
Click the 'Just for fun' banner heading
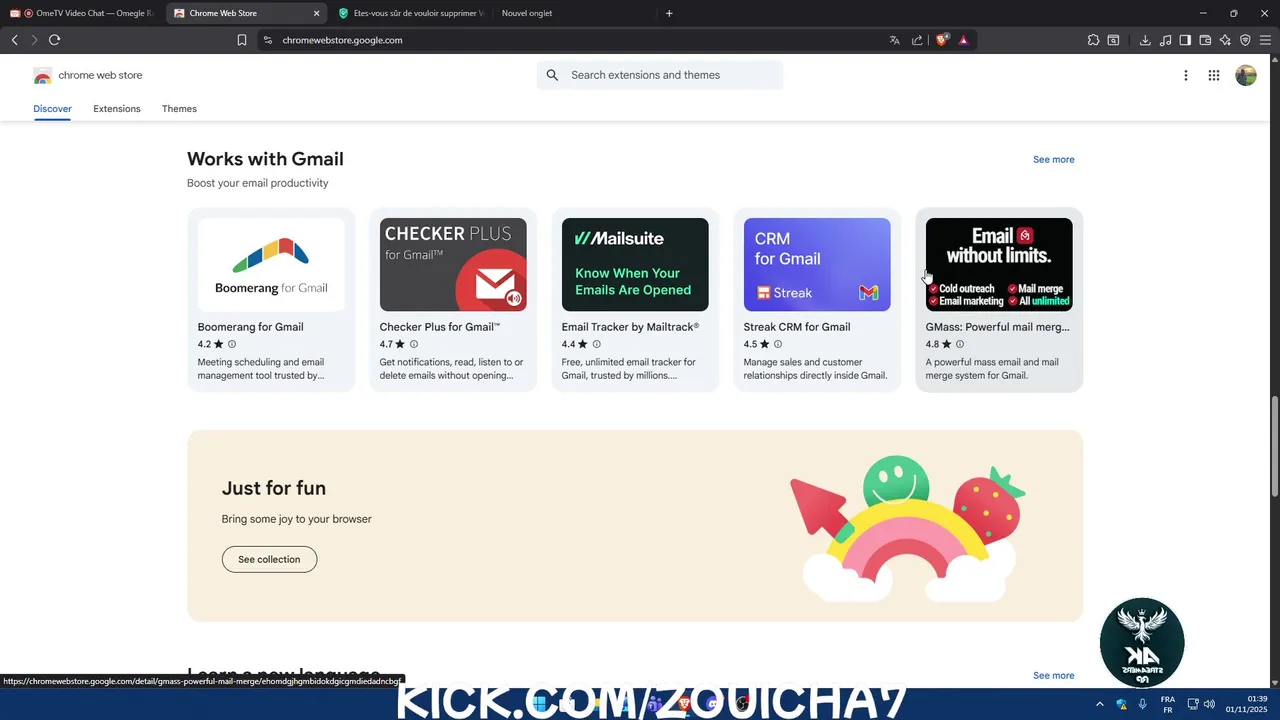click(x=273, y=488)
